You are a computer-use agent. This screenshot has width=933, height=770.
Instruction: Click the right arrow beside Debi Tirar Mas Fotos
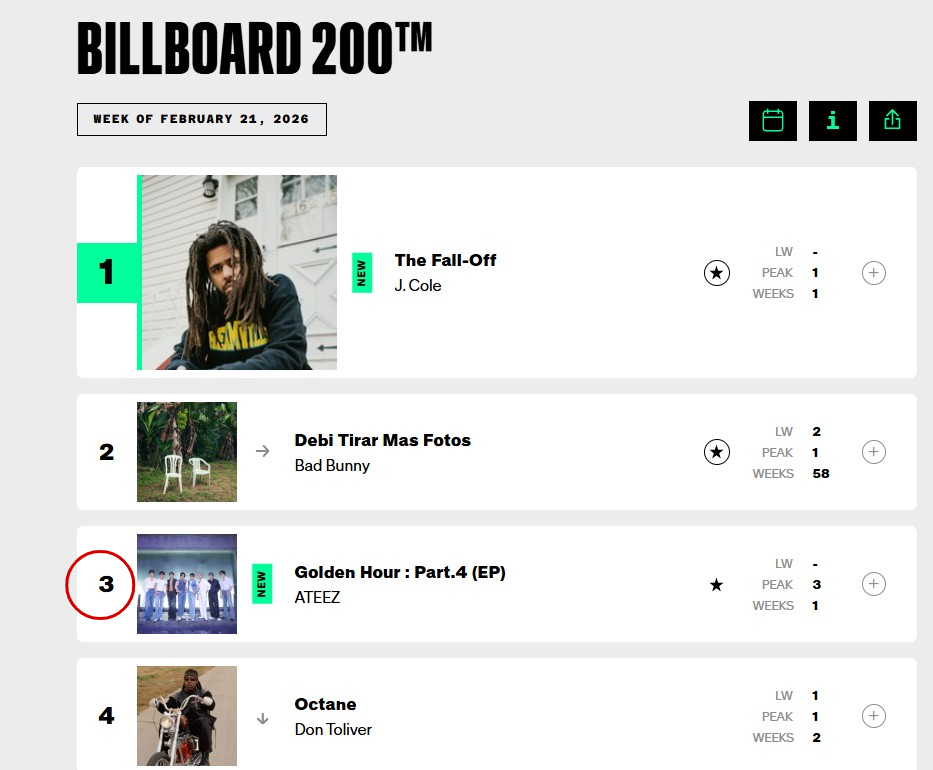click(263, 452)
